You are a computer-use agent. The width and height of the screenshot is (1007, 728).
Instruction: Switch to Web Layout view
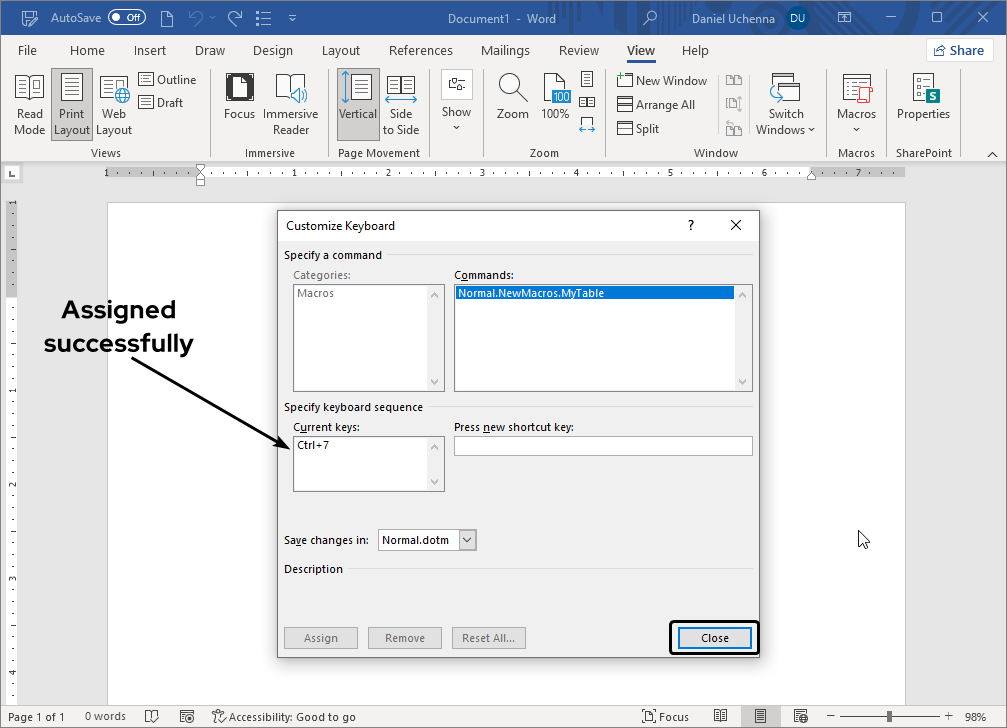click(114, 90)
